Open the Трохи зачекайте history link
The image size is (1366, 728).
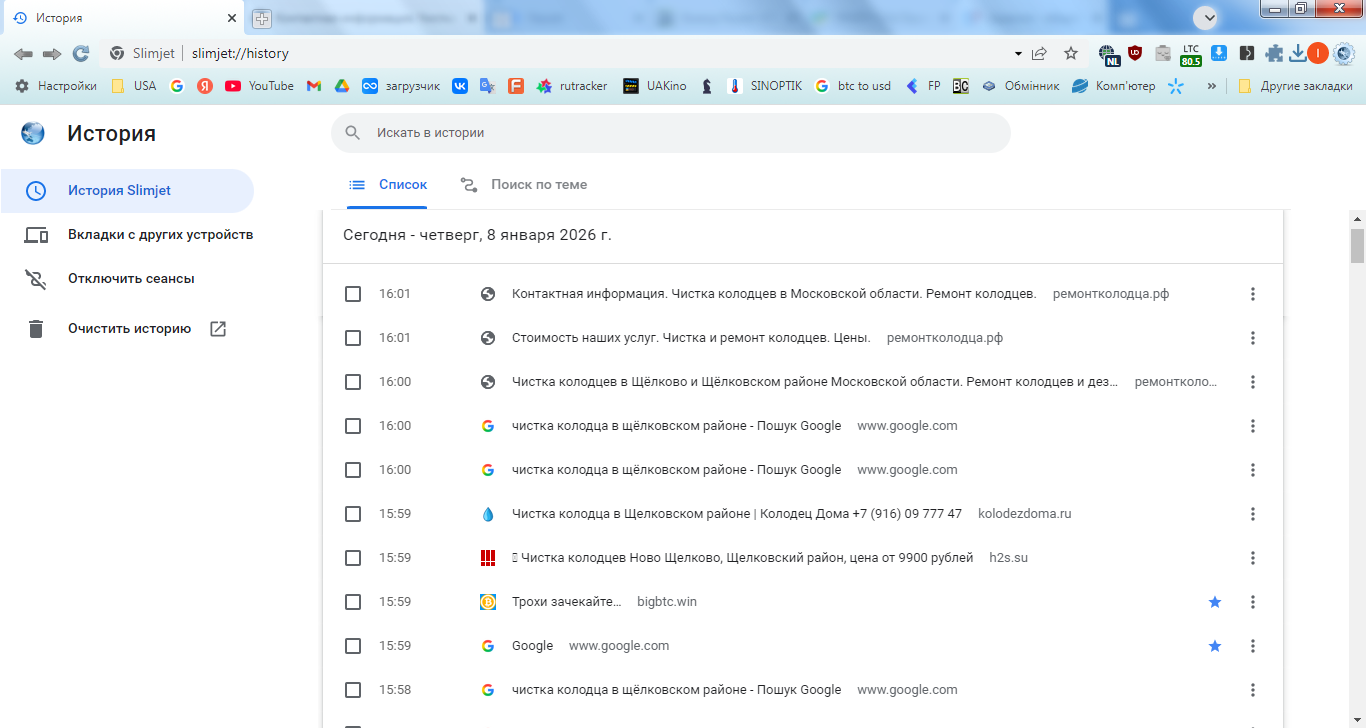pyautogui.click(x=566, y=602)
